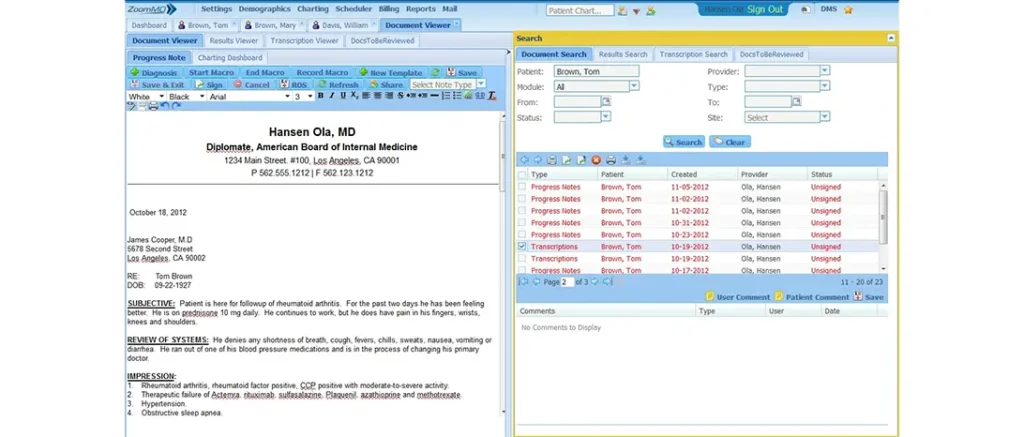Check the 10-23-2012 Progress Notes row checkbox

(522, 235)
